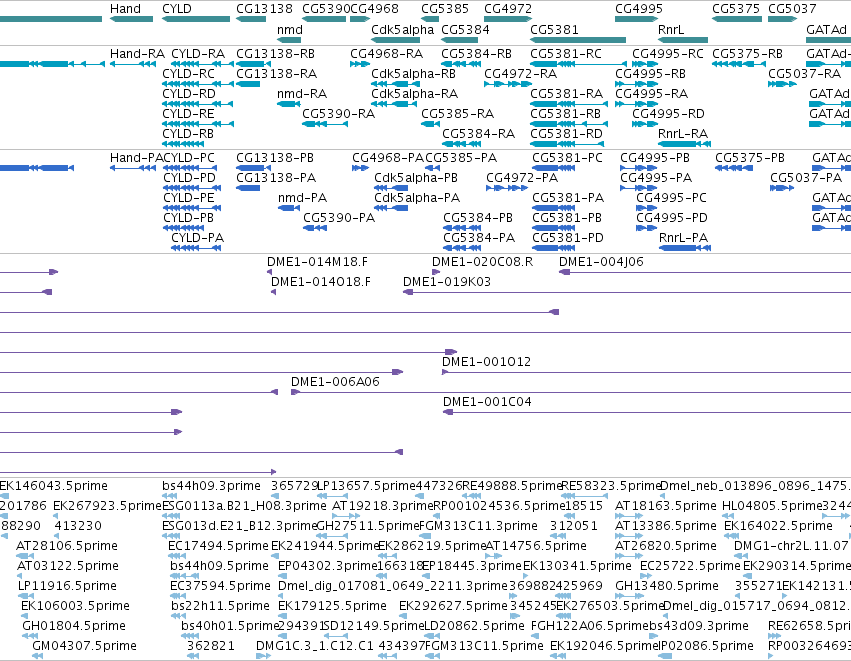Open the DME1-014O18.F BAC label
The image size is (851, 661).
pyautogui.click(x=321, y=282)
